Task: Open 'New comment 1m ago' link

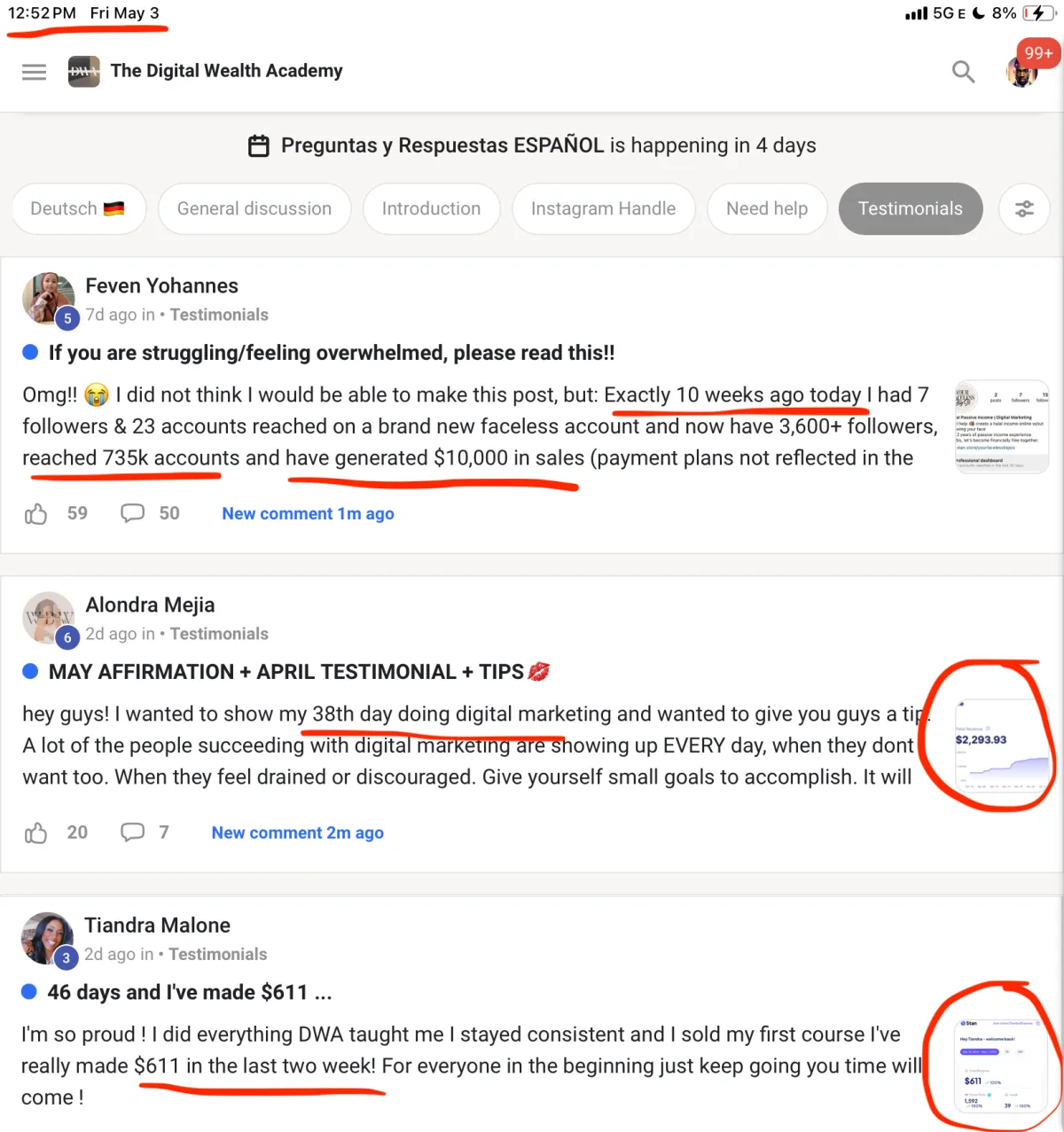Action: (308, 514)
